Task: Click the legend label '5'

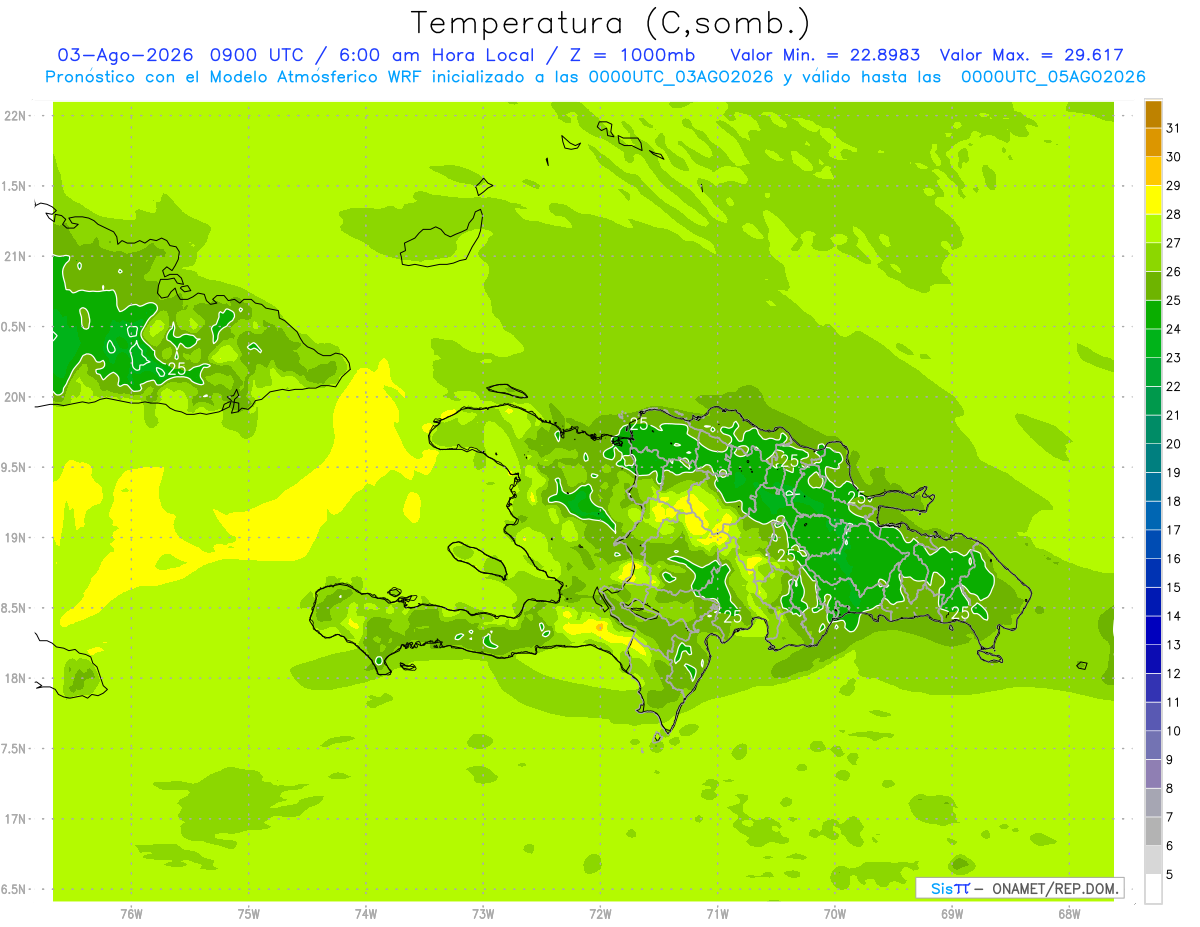Action: point(1170,874)
